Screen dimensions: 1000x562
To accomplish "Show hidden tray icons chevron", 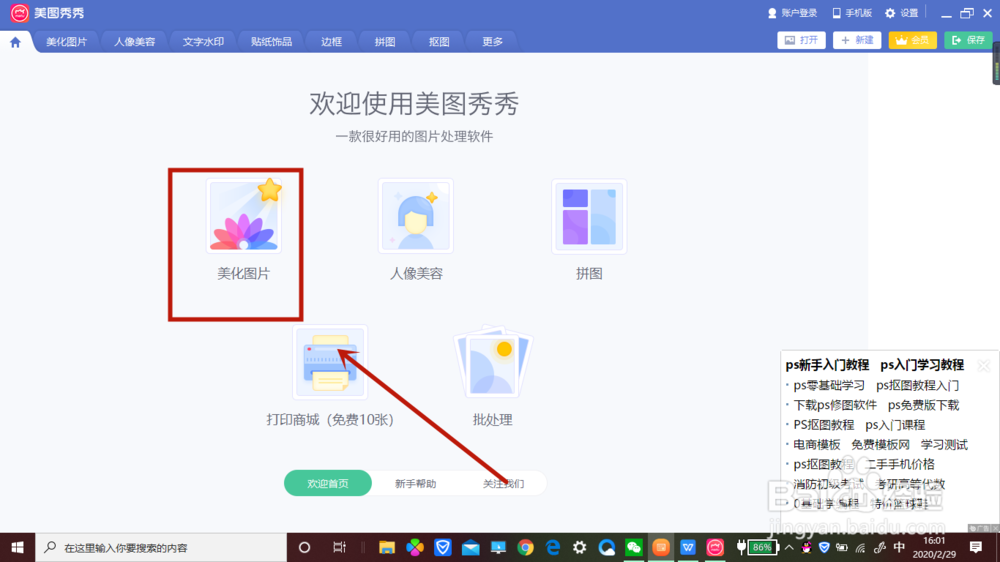I will click(x=789, y=547).
